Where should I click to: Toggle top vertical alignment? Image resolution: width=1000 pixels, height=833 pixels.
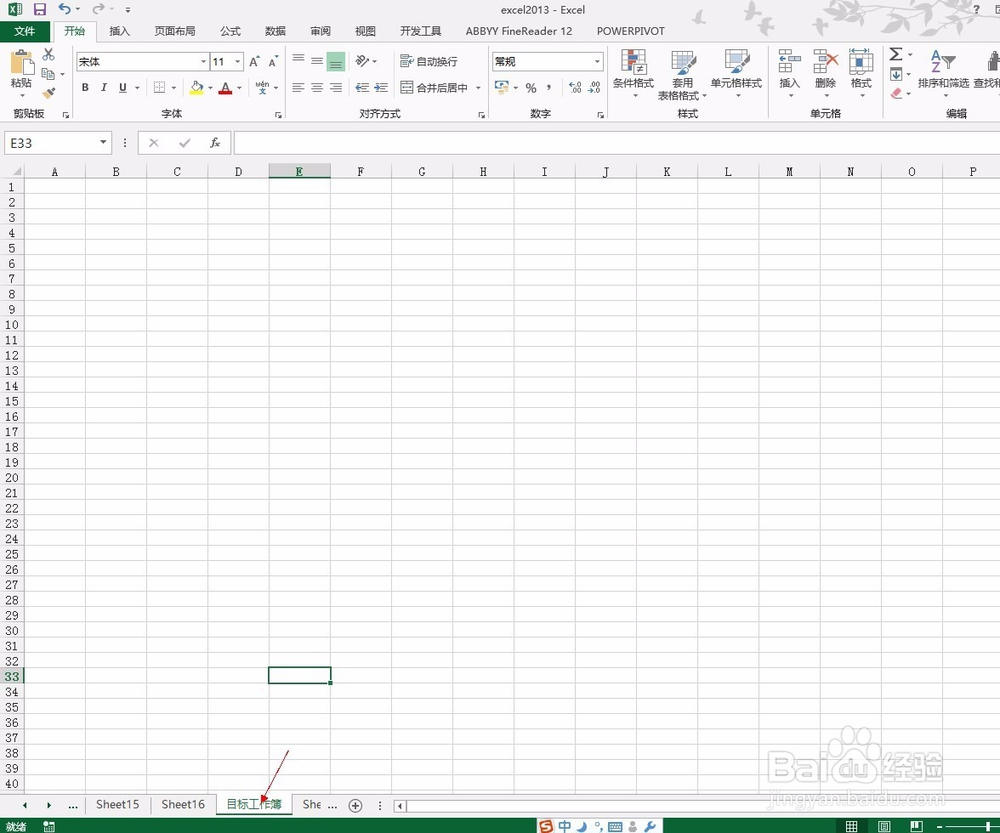pos(298,61)
